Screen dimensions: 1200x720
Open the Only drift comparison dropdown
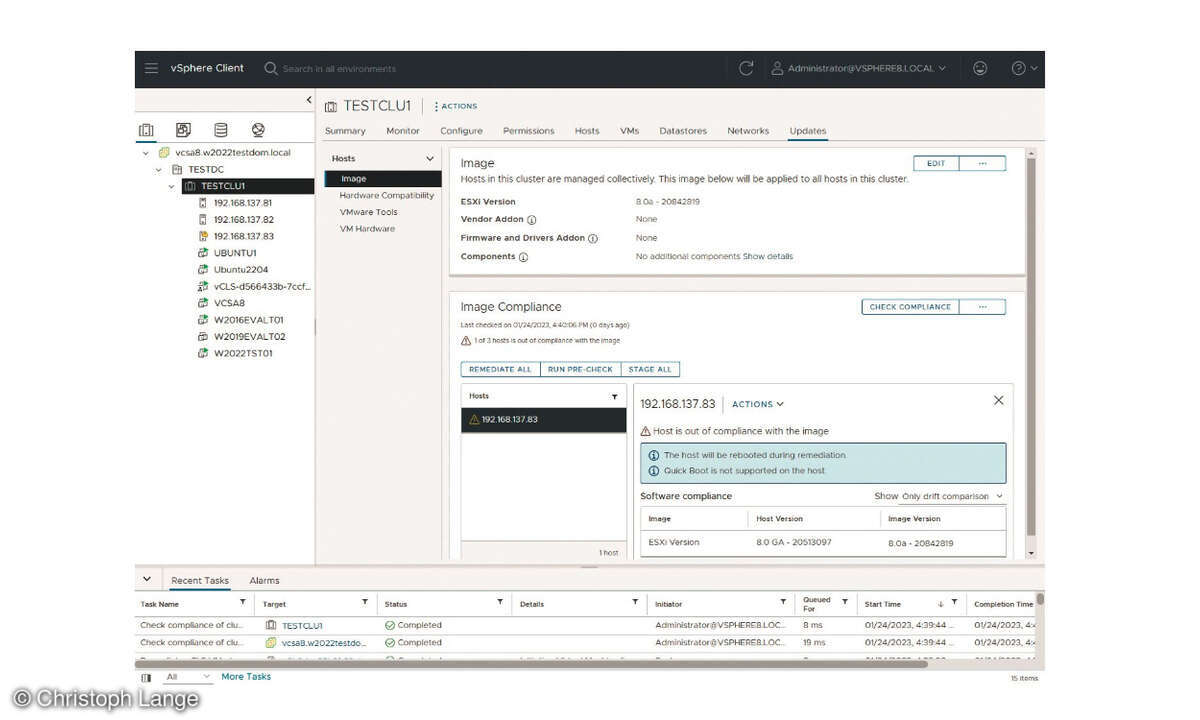(x=952, y=496)
